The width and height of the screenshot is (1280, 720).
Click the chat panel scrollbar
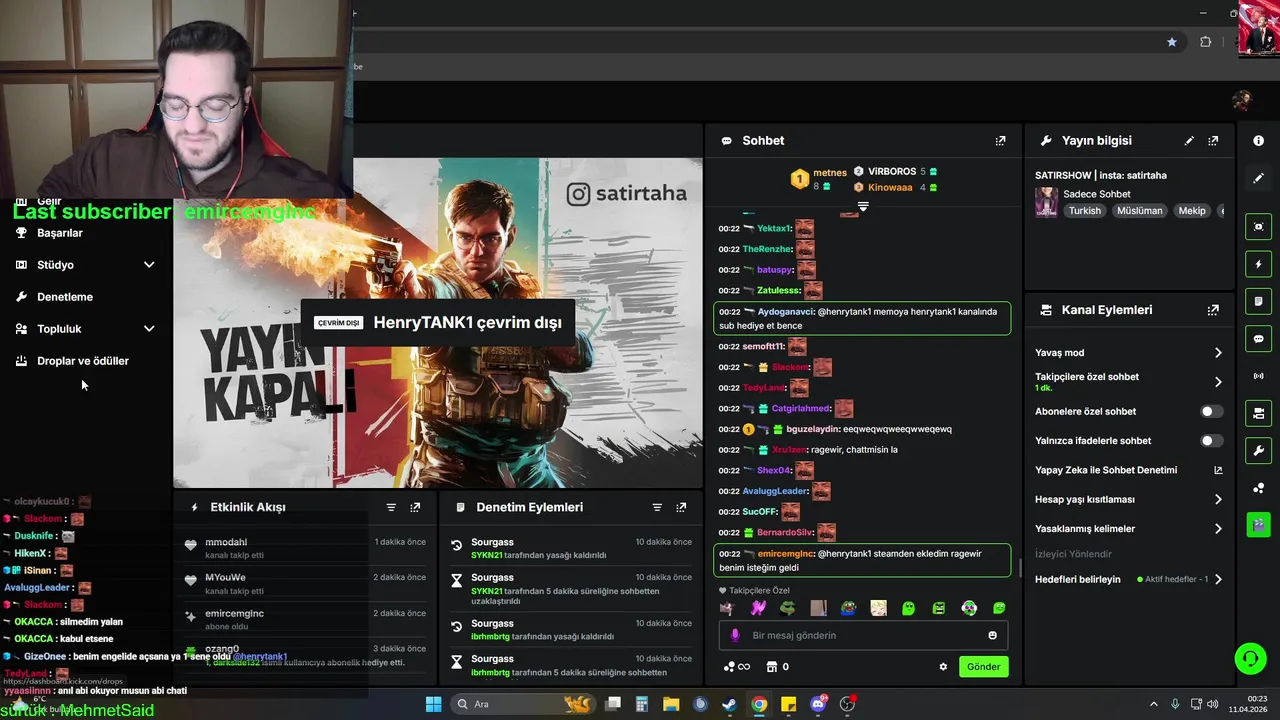pyautogui.click(x=1019, y=567)
